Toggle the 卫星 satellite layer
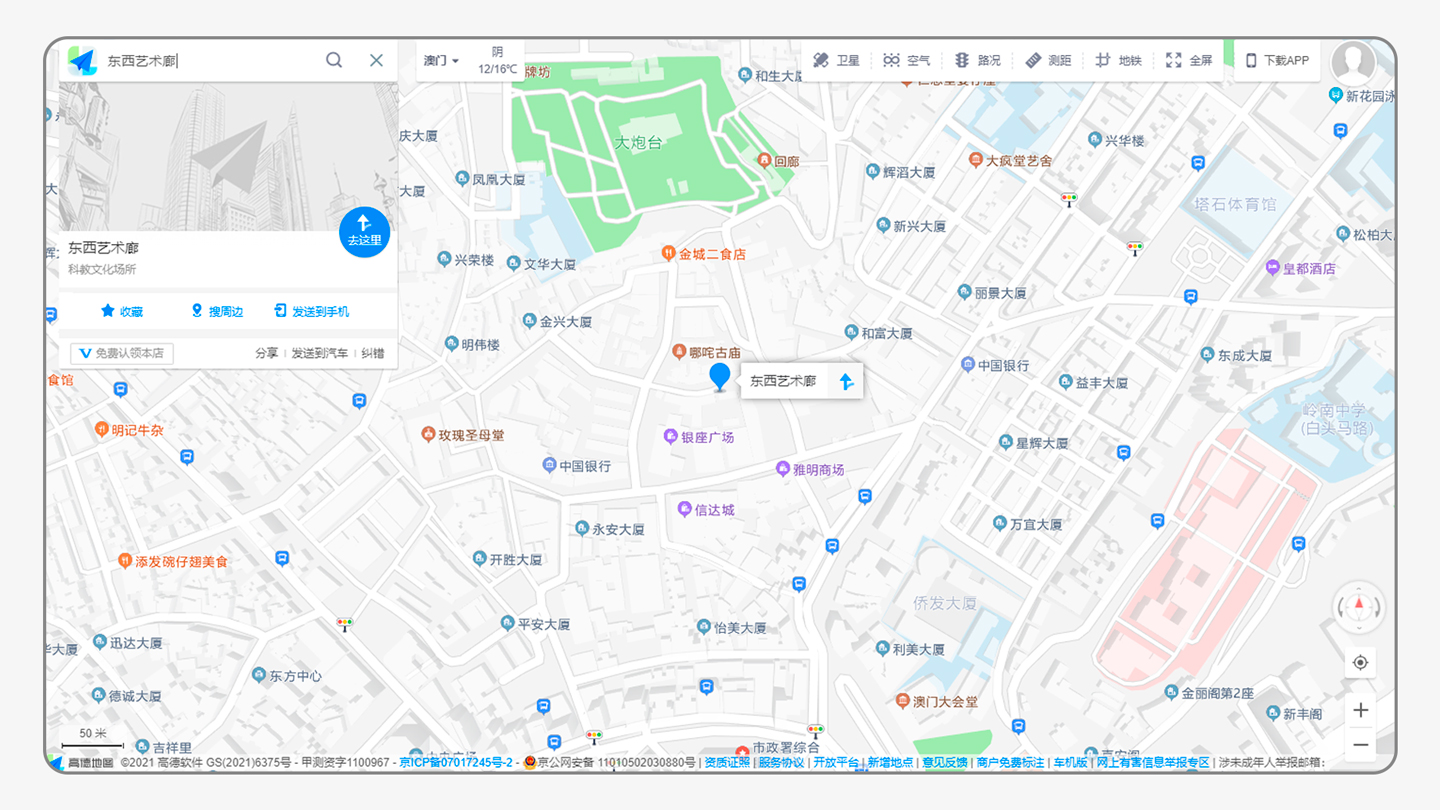 click(836, 60)
